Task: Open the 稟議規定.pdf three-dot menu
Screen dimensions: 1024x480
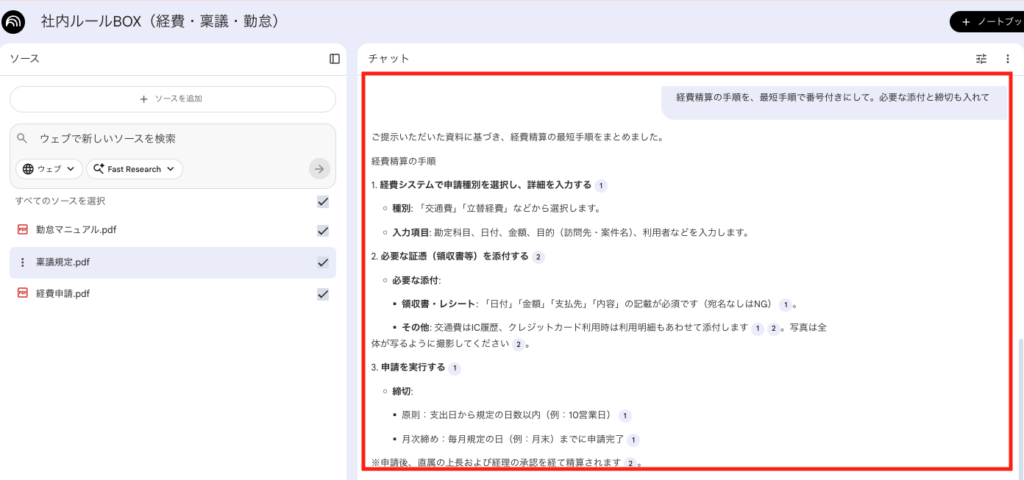Action: [x=22, y=262]
